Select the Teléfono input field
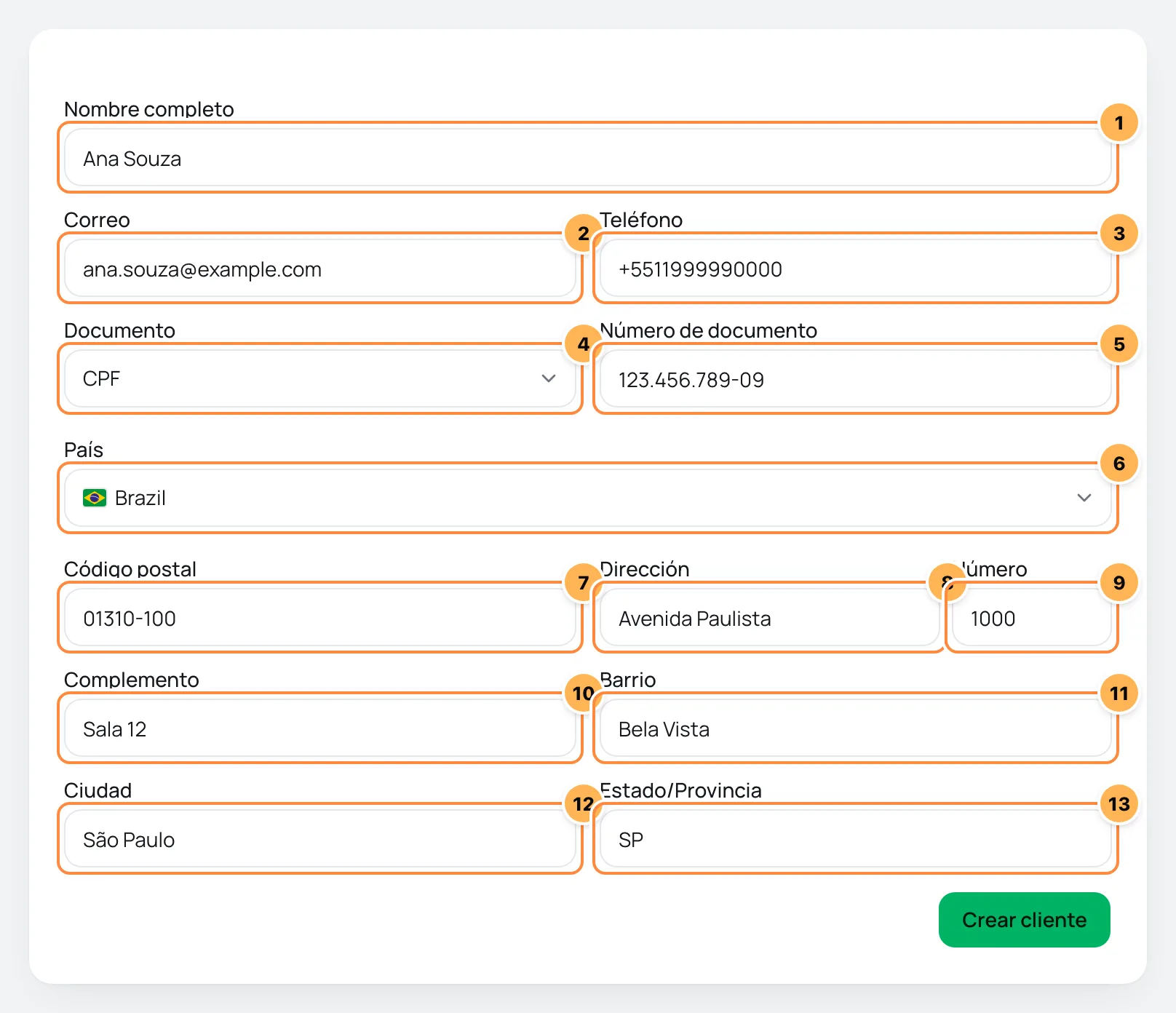 coord(856,269)
